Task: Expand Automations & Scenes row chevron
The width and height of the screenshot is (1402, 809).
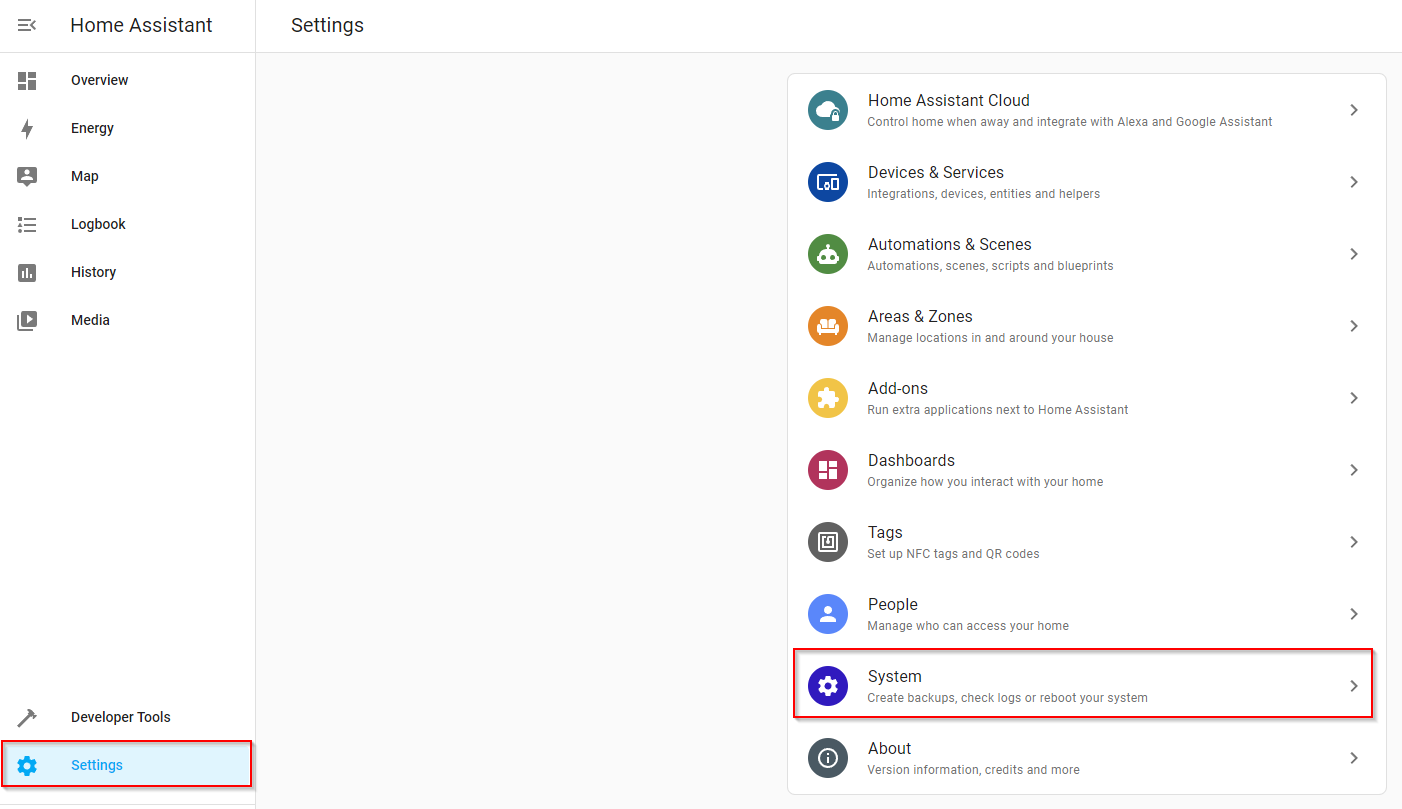Action: click(x=1354, y=254)
